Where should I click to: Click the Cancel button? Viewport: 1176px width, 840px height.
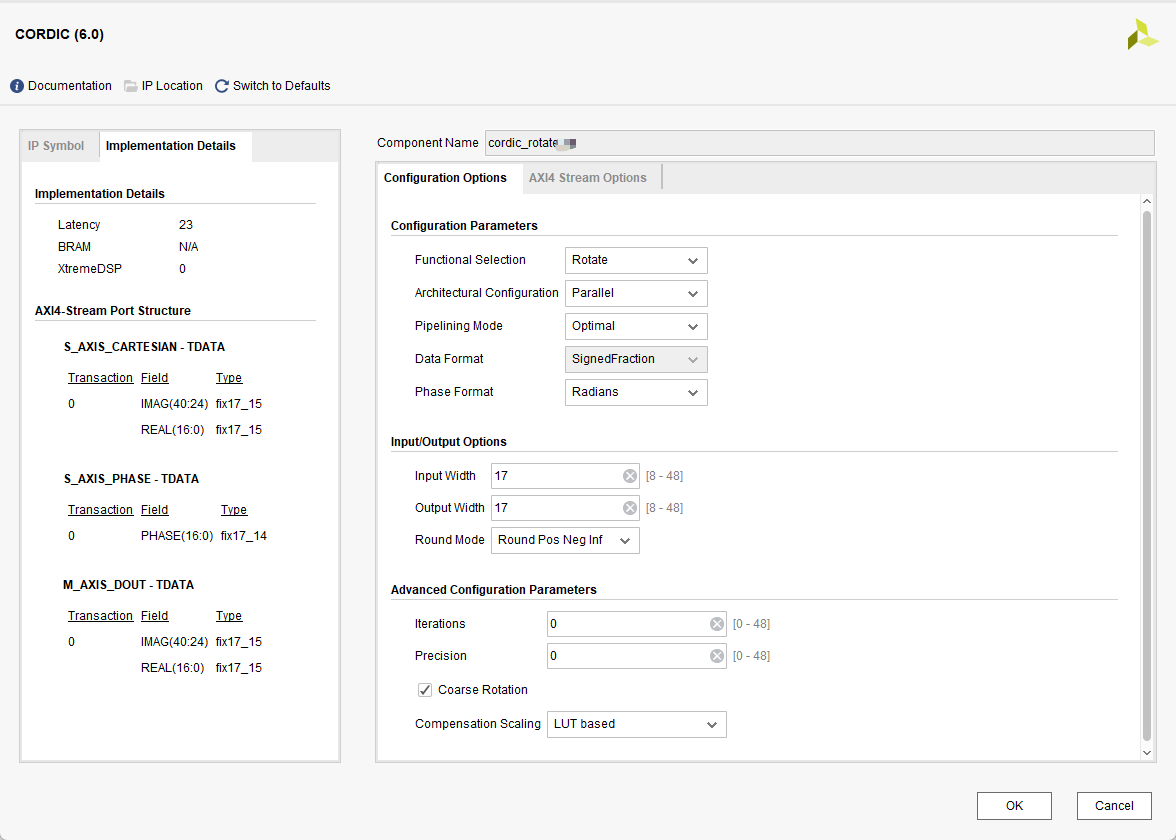1114,806
